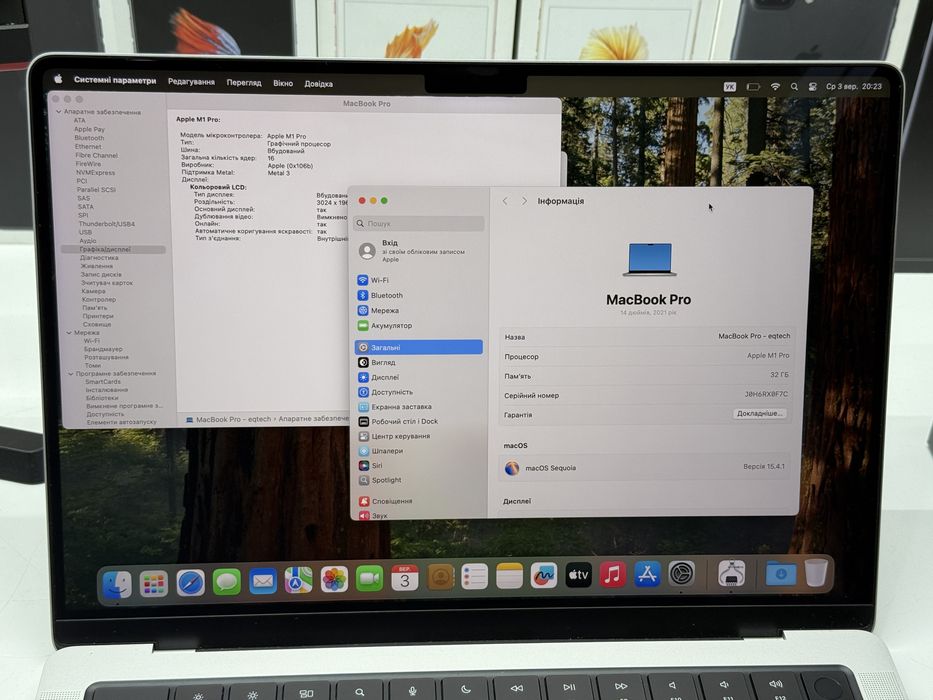Click UK input source indicator in menu bar
The height and width of the screenshot is (700, 933).
click(x=730, y=87)
